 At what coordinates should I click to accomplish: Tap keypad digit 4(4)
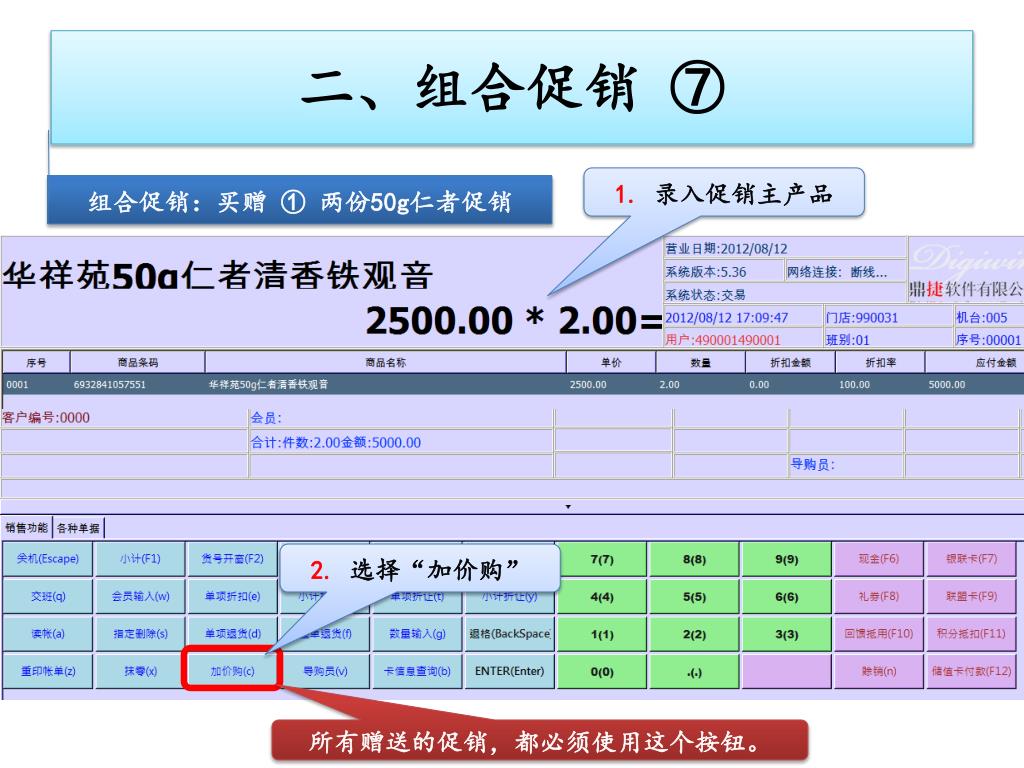[601, 596]
